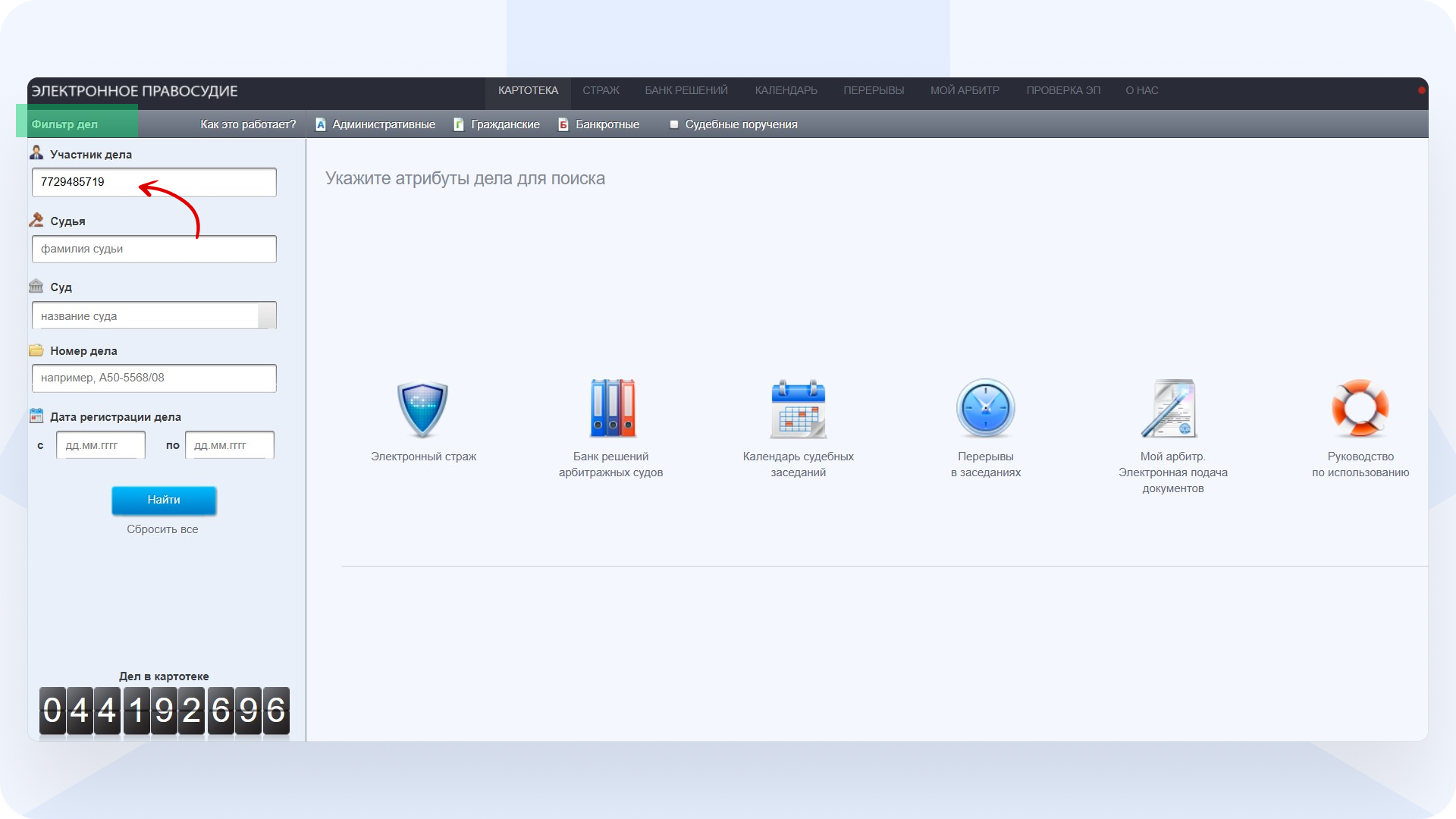
Task: Open the МОЙ АРБИТР tab
Action: (x=965, y=90)
